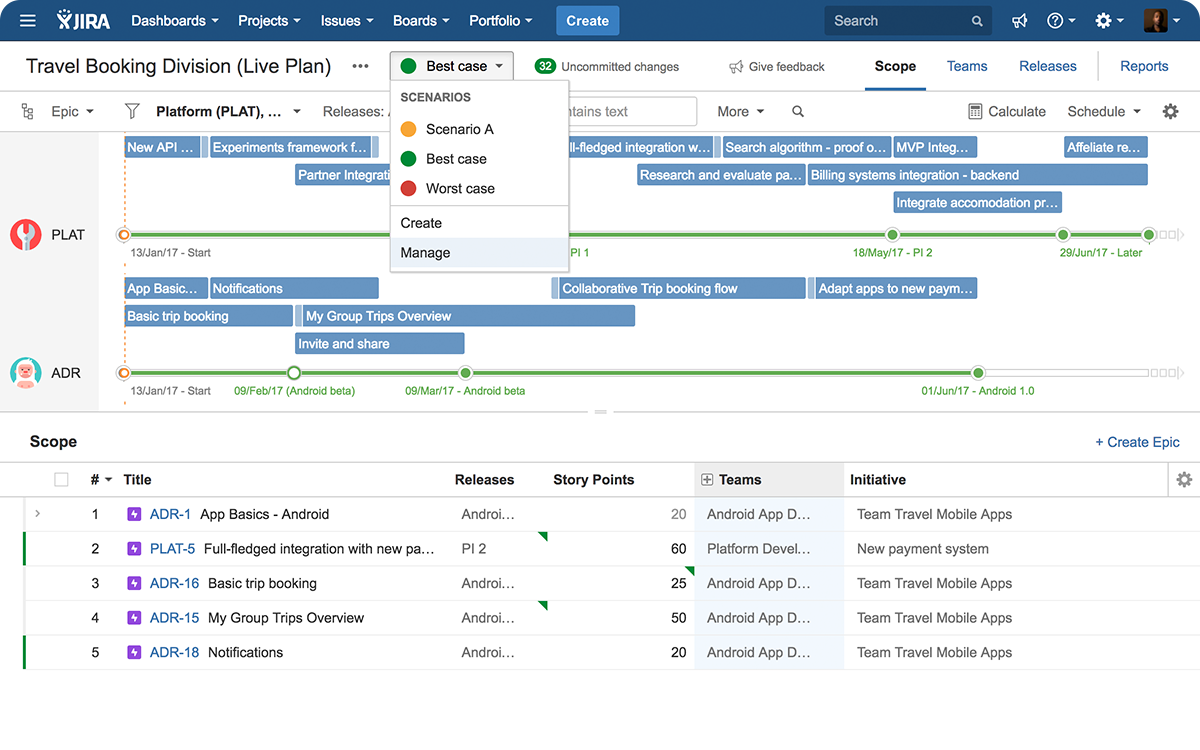Click the ADR team avatar
This screenshot has width=1200, height=750.
(x=26, y=373)
